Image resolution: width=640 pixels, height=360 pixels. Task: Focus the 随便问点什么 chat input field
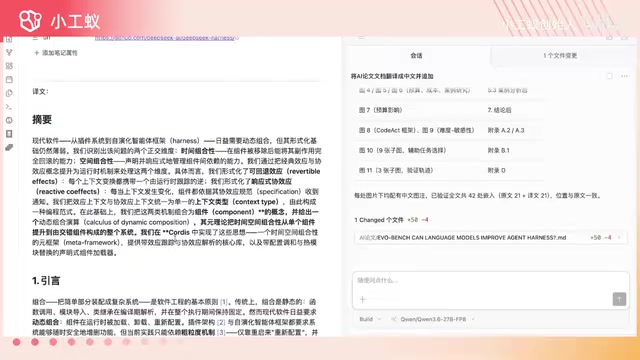491,280
